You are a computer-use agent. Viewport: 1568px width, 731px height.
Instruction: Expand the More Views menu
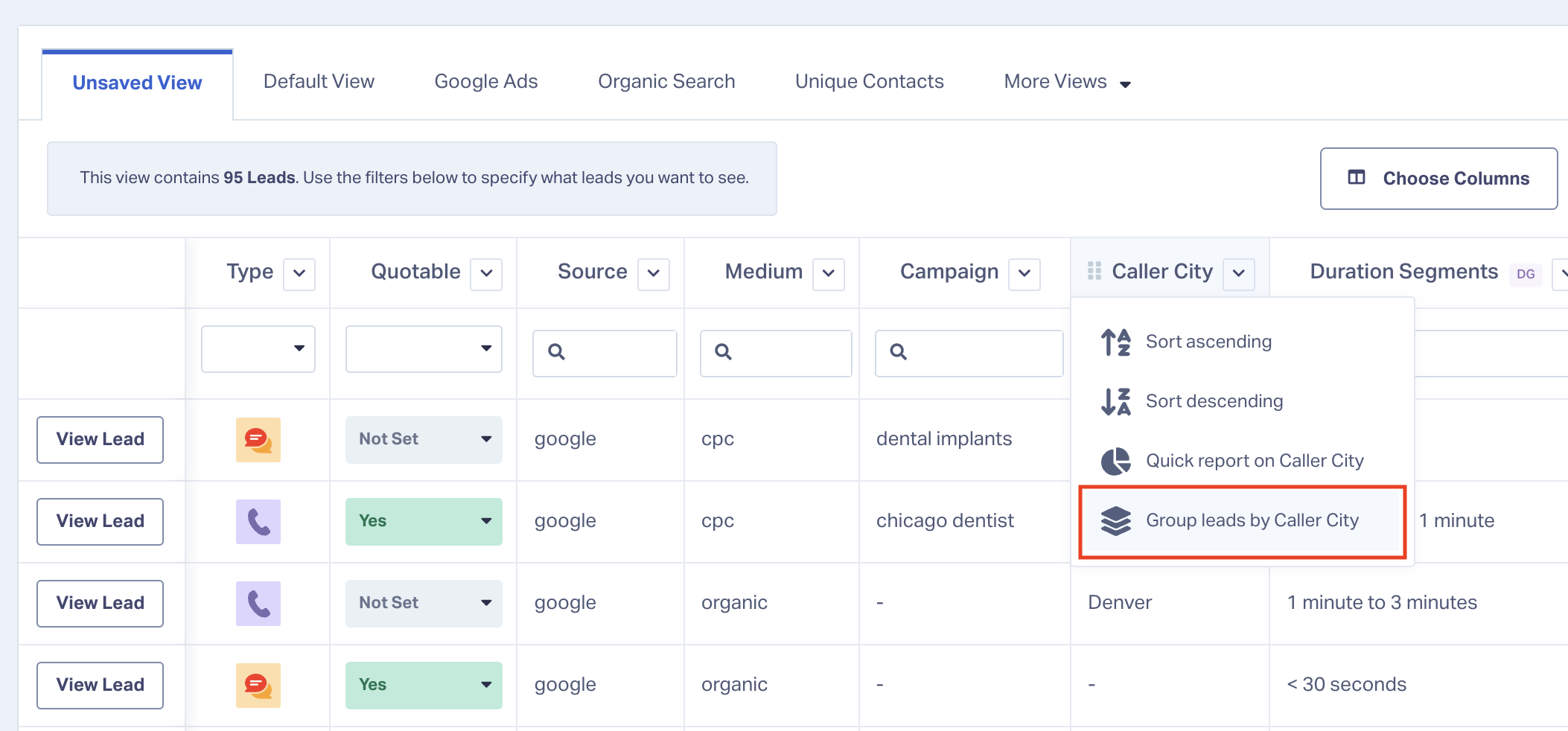click(x=1067, y=82)
